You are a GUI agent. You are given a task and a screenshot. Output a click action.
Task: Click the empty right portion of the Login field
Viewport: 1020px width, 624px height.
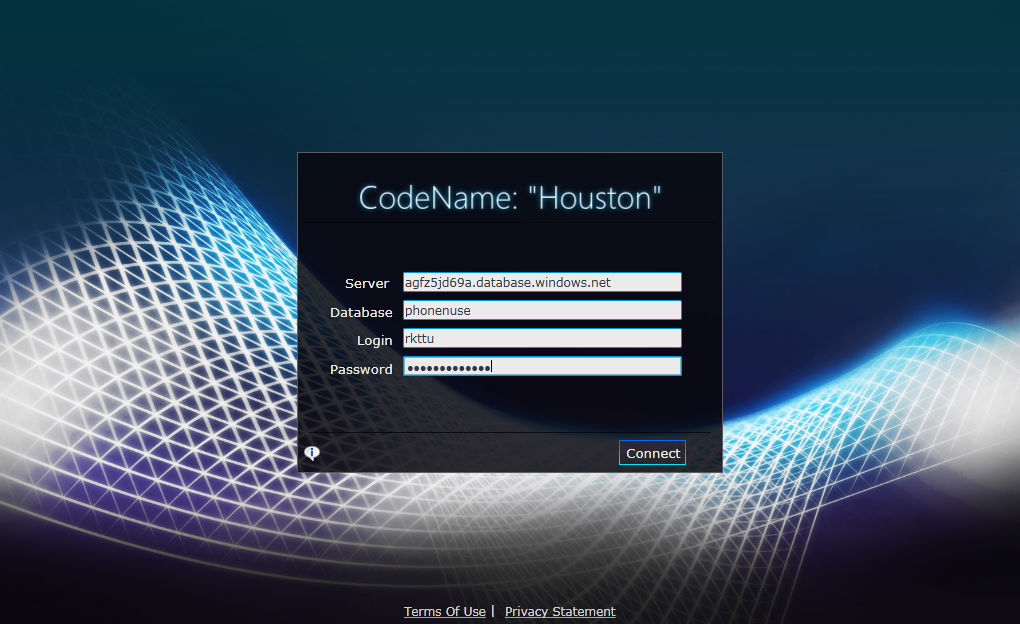600,338
